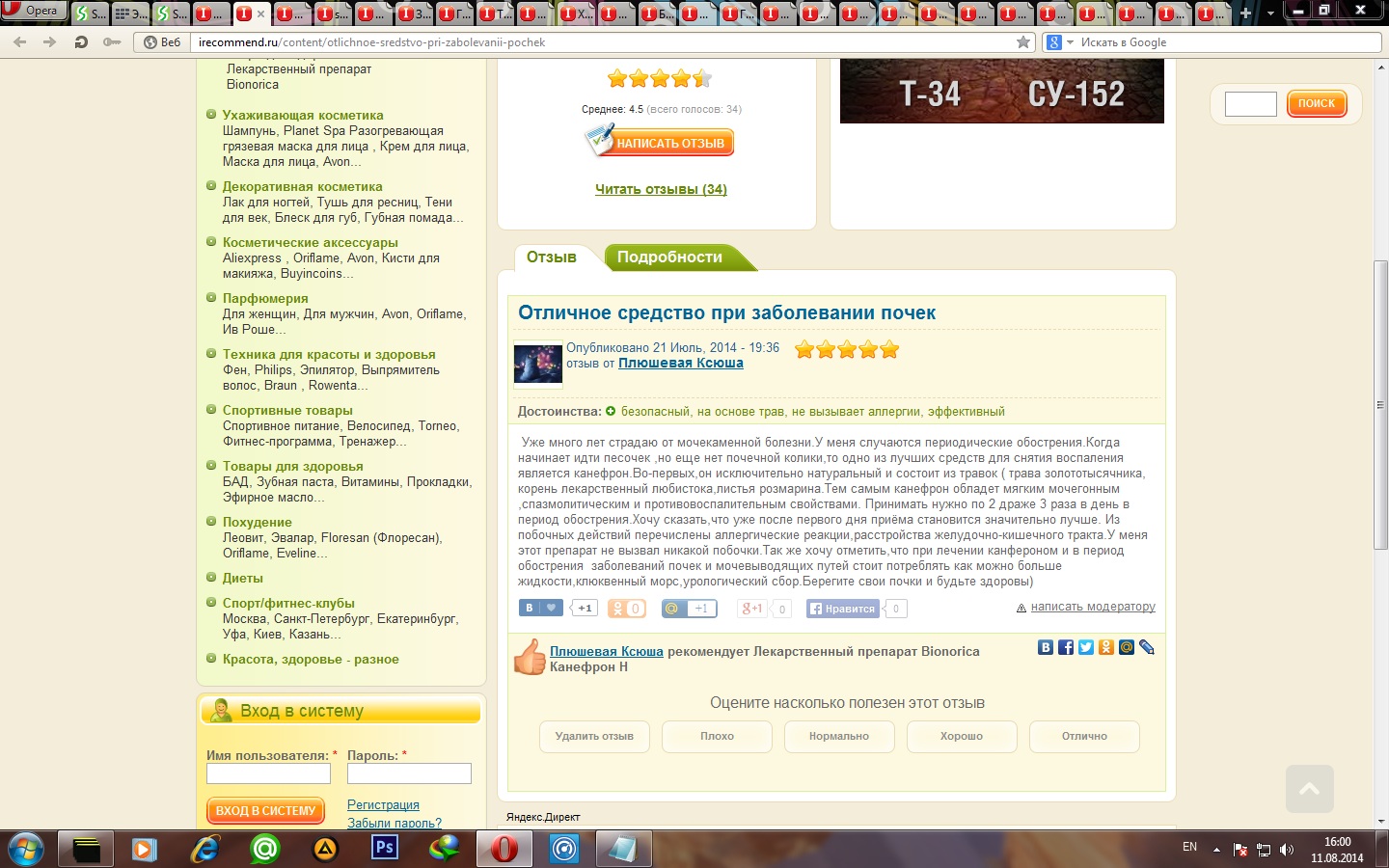Rate review as 'Плохо'
Viewport: 1389px width, 868px height.
(717, 736)
